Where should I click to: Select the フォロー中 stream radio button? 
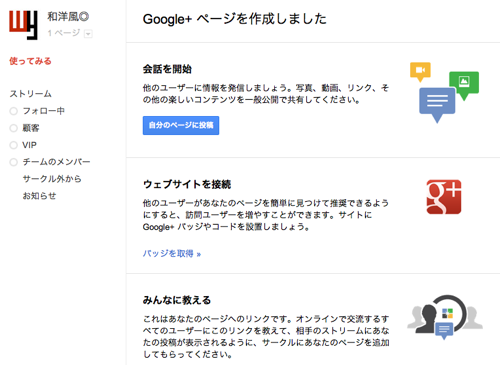point(13,111)
